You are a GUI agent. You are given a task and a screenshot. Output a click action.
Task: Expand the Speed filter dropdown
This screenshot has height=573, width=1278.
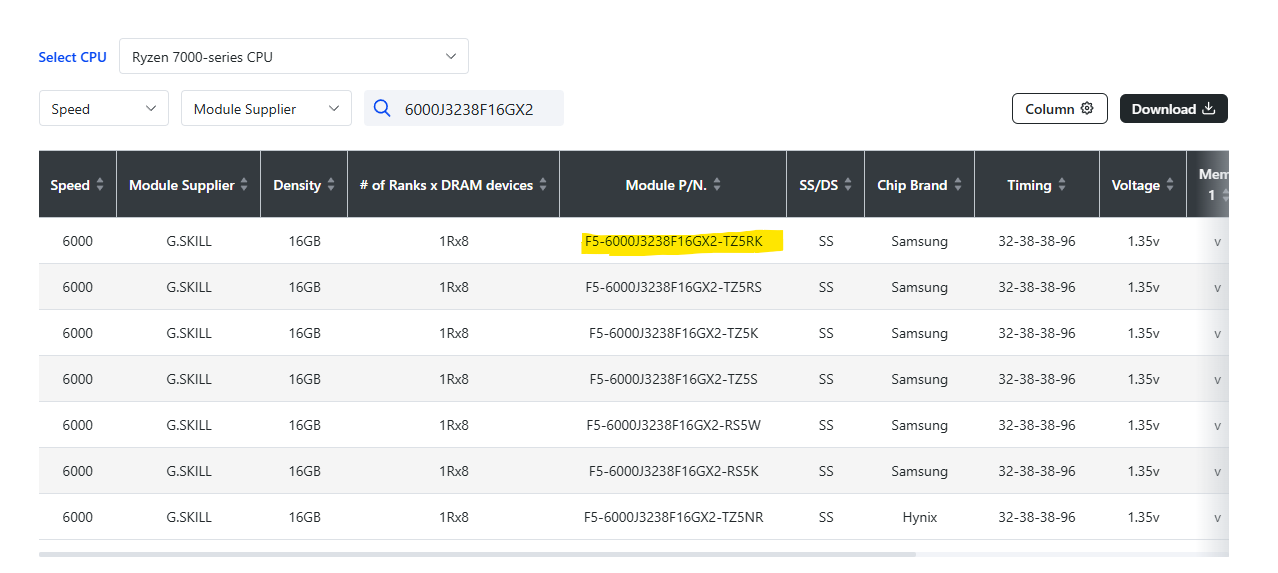coord(103,109)
